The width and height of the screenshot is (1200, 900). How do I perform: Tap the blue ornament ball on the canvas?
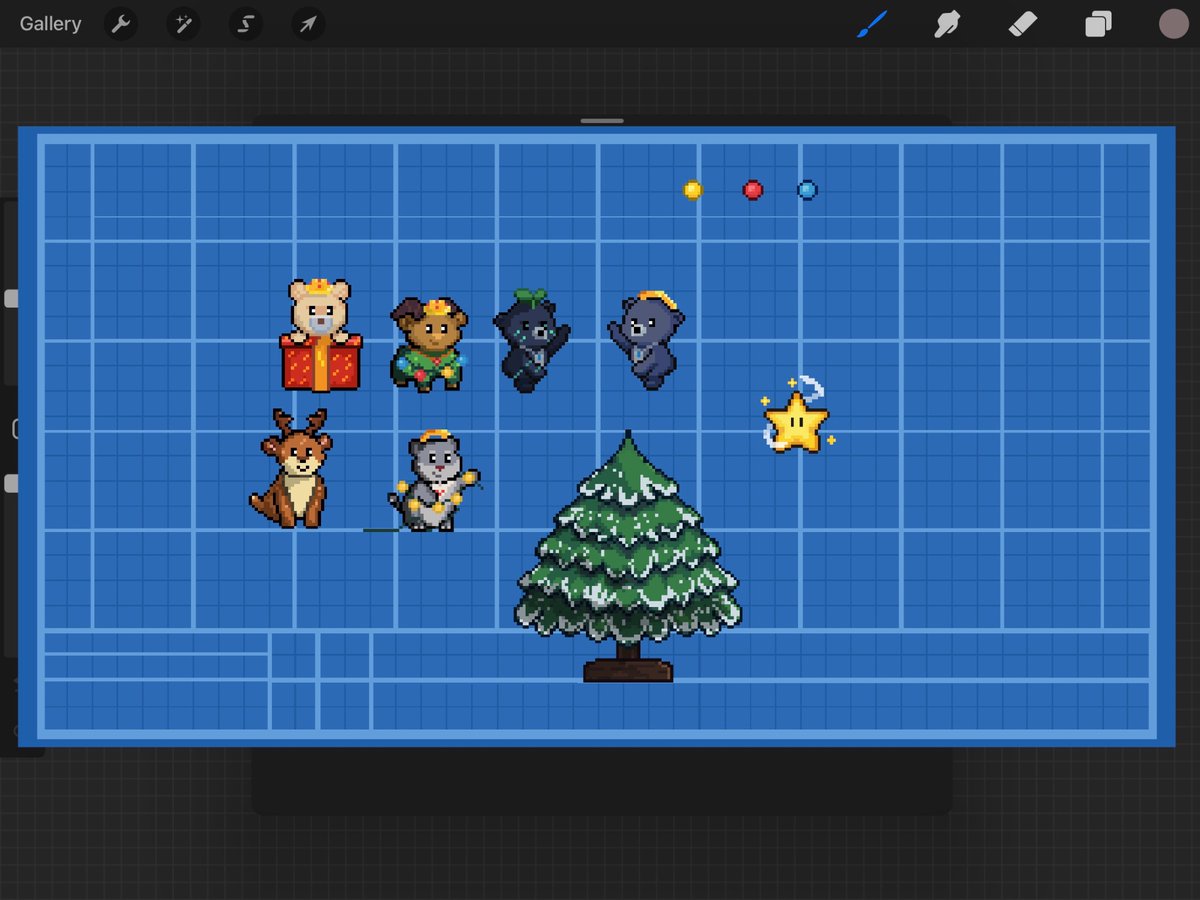pyautogui.click(x=807, y=190)
